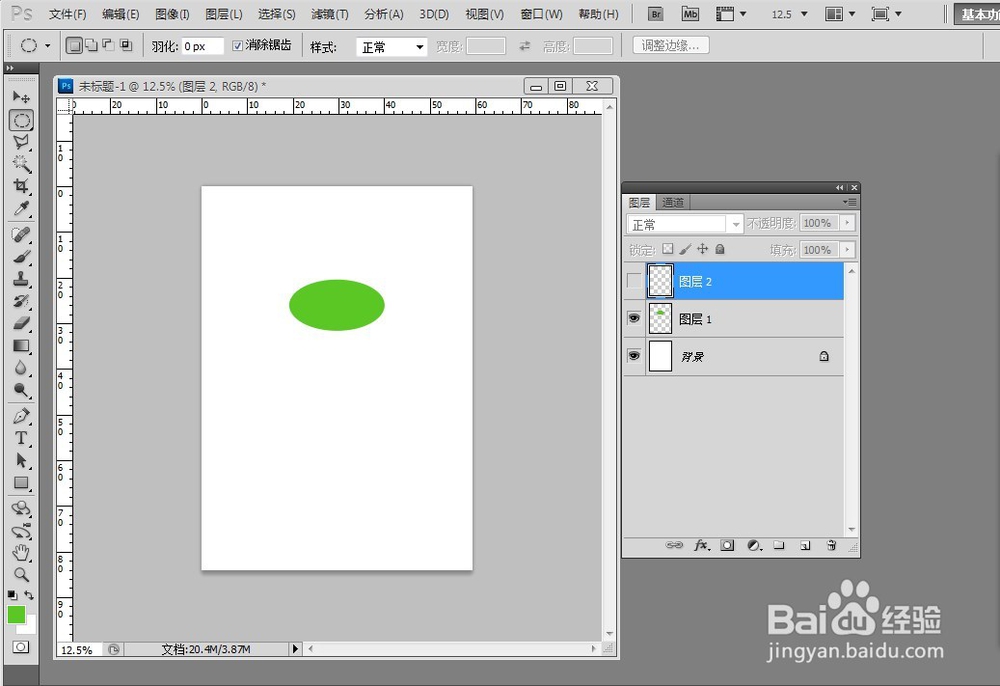The image size is (1000, 686).
Task: Select the Blur tool
Action: (21, 368)
